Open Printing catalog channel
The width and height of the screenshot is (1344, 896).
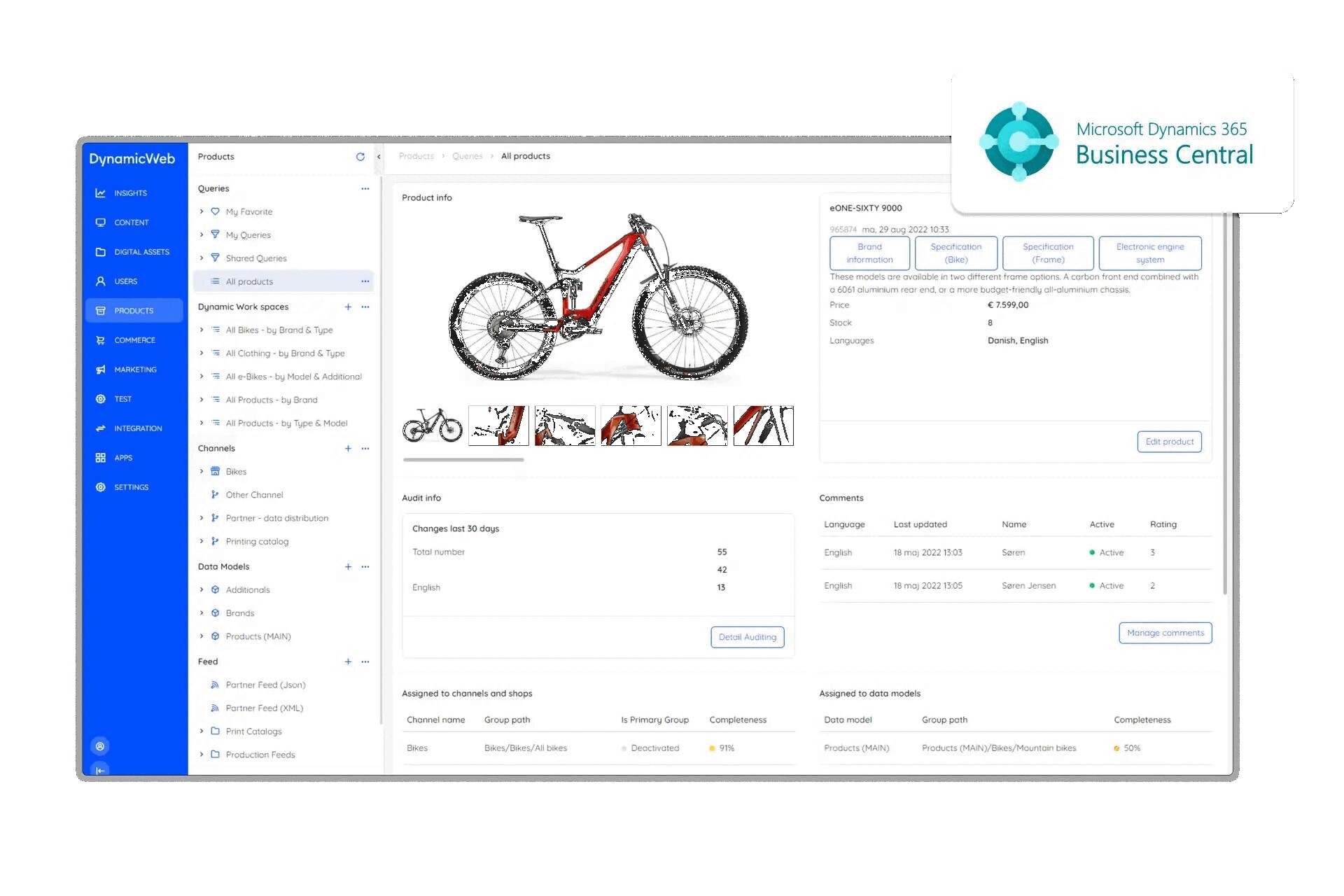tap(257, 542)
